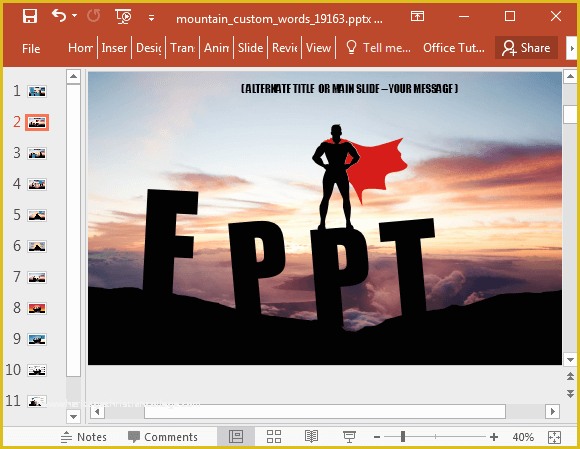The image size is (580, 449).
Task: Click the horizontal scrollbar track
Action: [325, 411]
